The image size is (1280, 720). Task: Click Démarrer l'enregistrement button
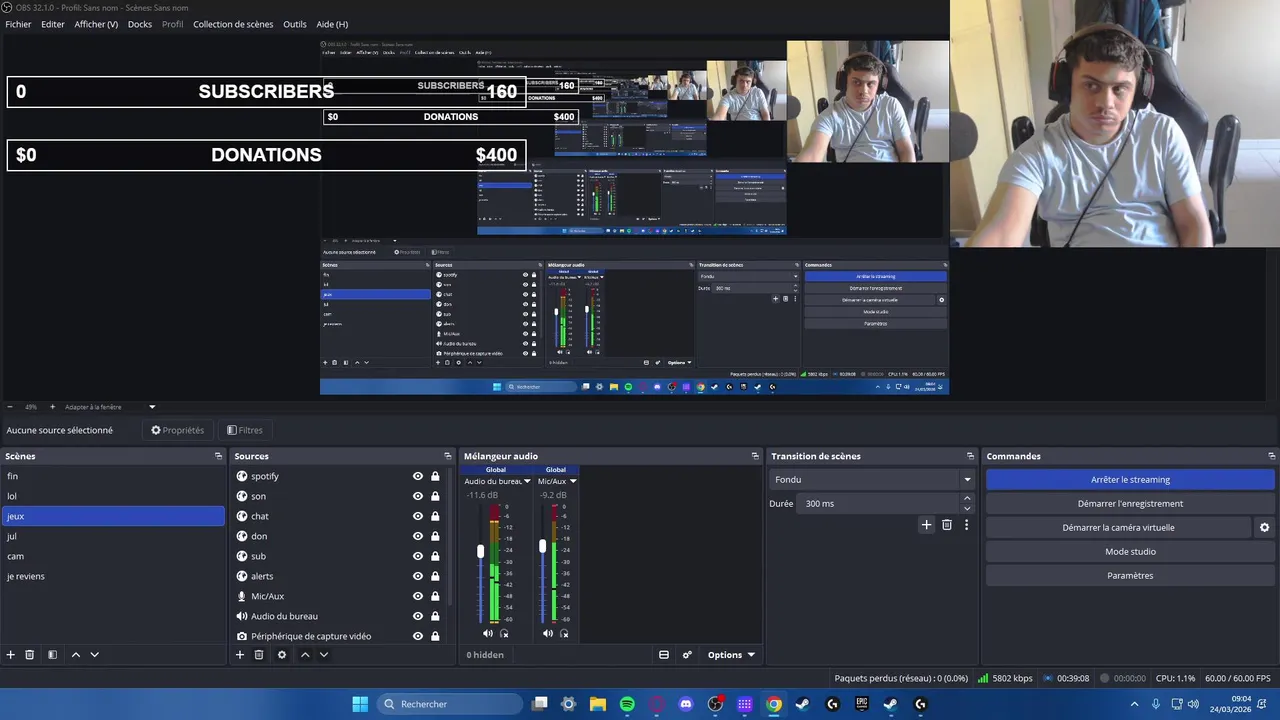pos(1130,503)
